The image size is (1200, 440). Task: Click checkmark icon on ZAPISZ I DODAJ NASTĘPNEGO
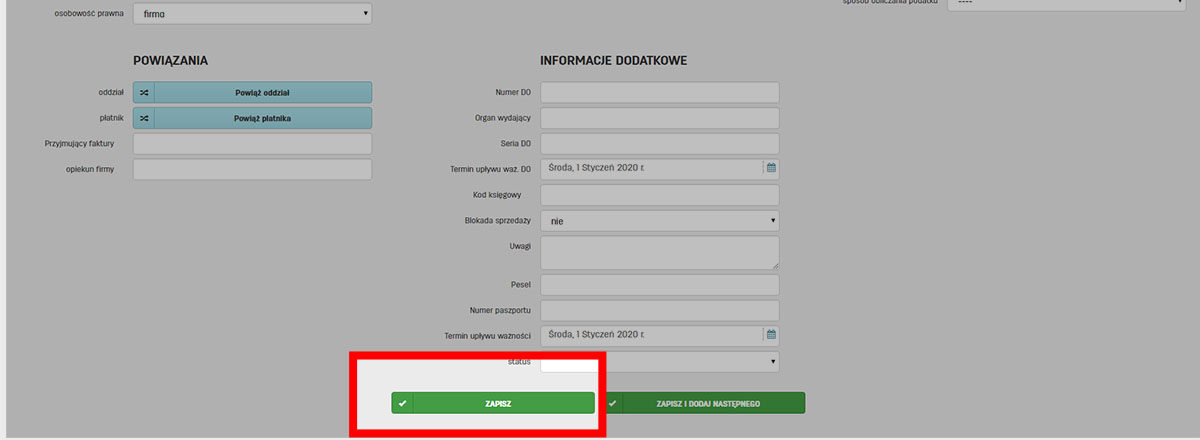click(x=612, y=403)
